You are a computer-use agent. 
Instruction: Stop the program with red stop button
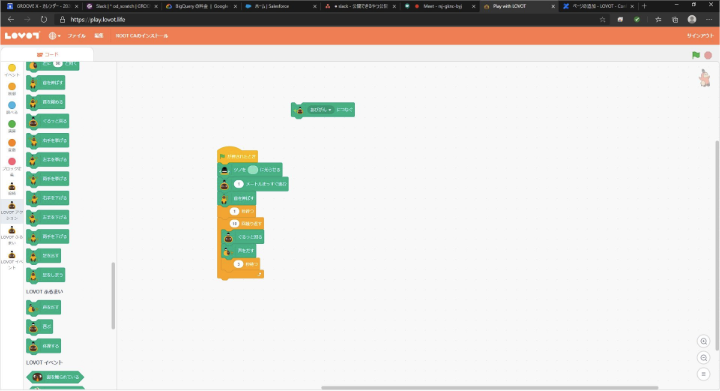pos(708,55)
